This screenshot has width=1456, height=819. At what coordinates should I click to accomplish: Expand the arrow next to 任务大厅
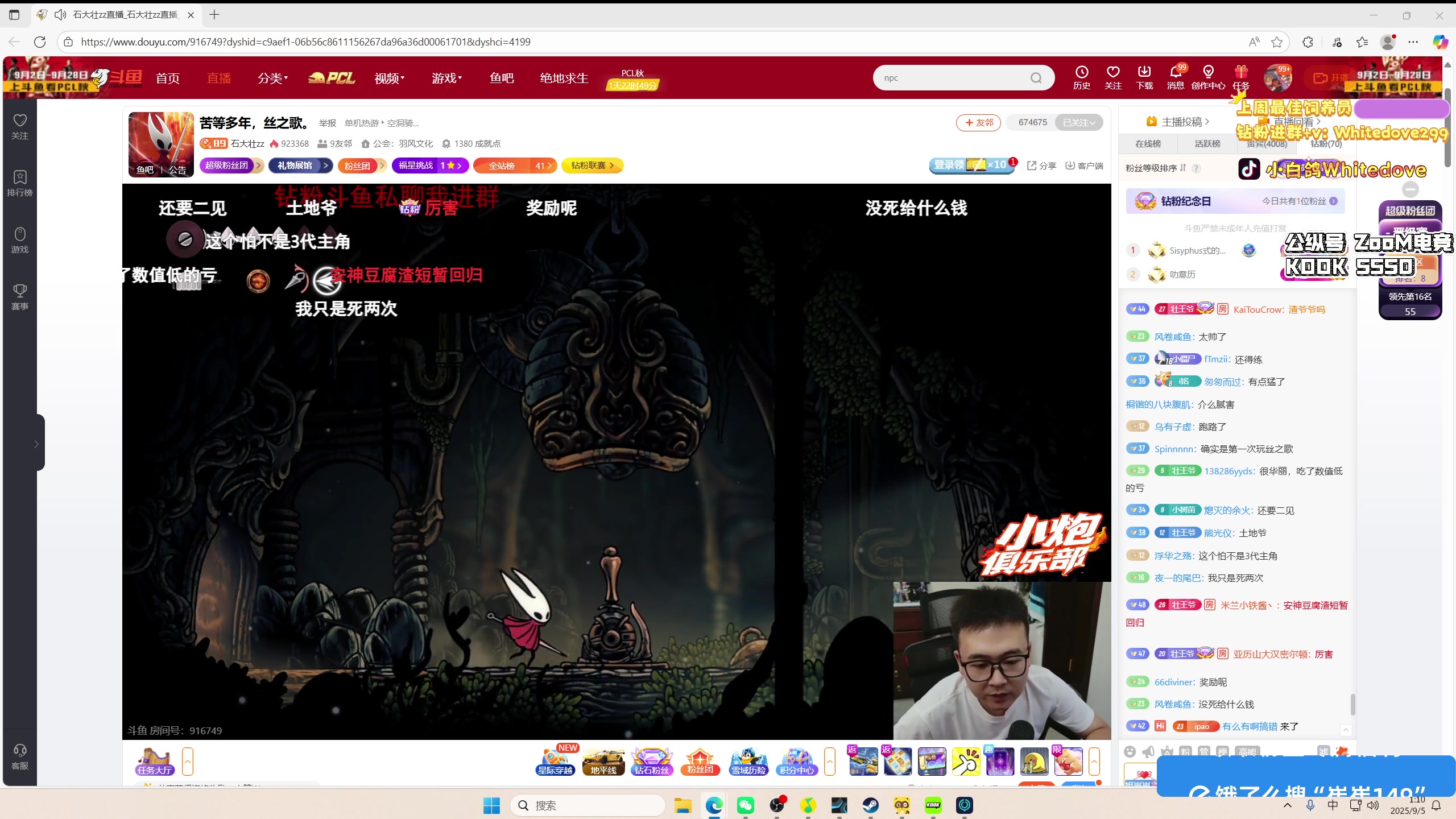[188, 762]
